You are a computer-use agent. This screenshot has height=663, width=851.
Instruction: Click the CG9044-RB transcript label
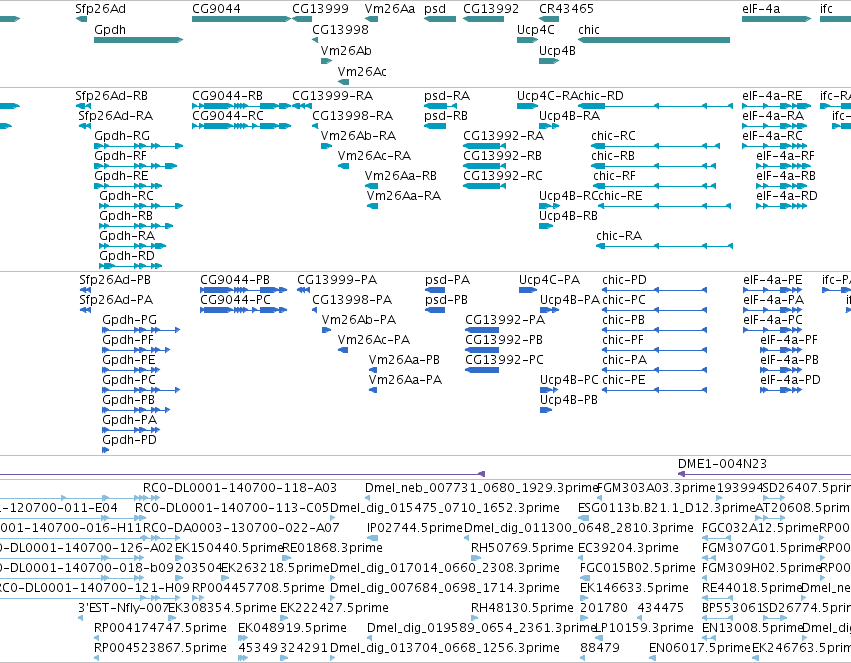tap(227, 96)
